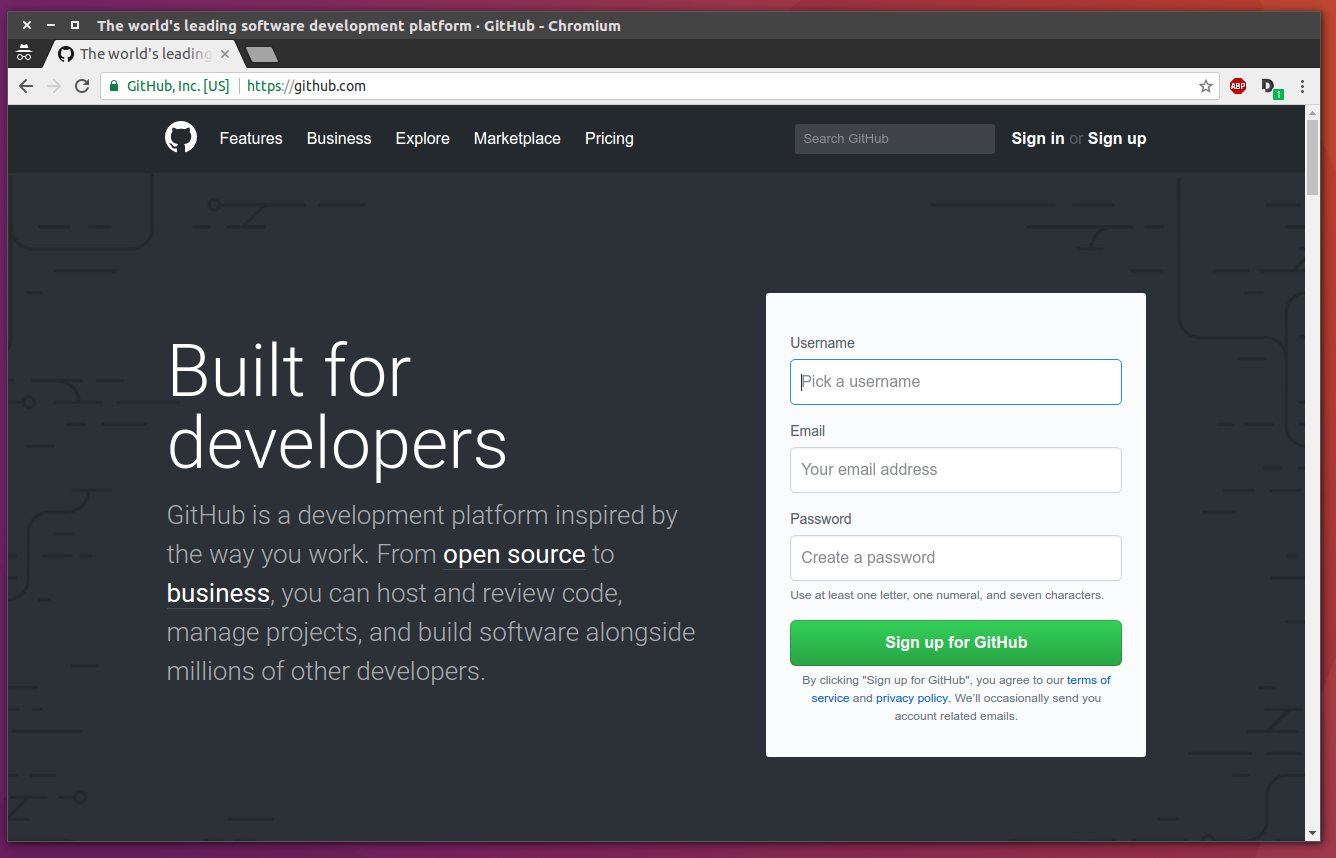Open the Adblock Plus extension icon

click(1238, 86)
